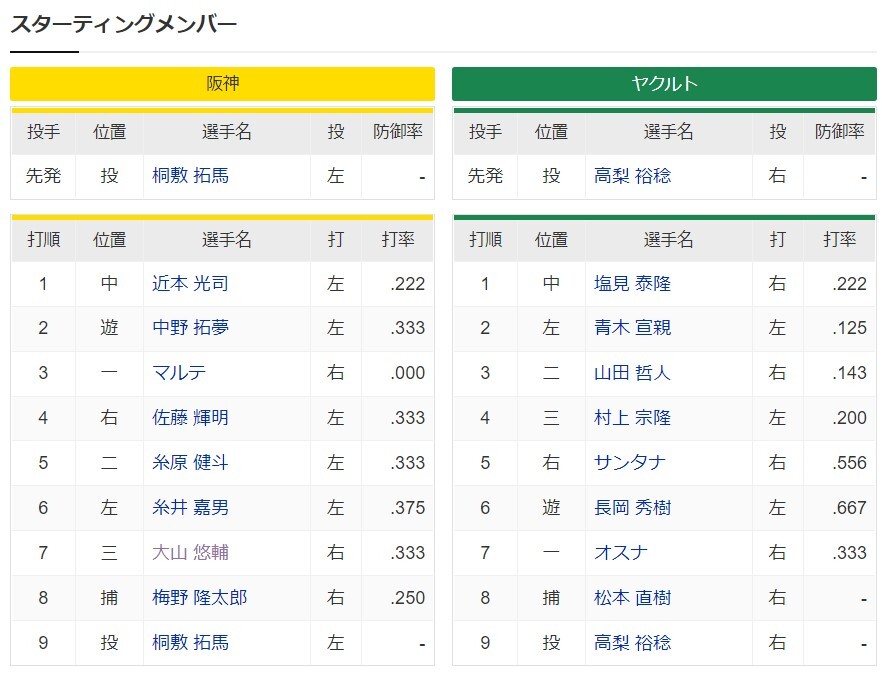Click the サンタナ player link
The height and width of the screenshot is (687, 882).
tap(630, 463)
